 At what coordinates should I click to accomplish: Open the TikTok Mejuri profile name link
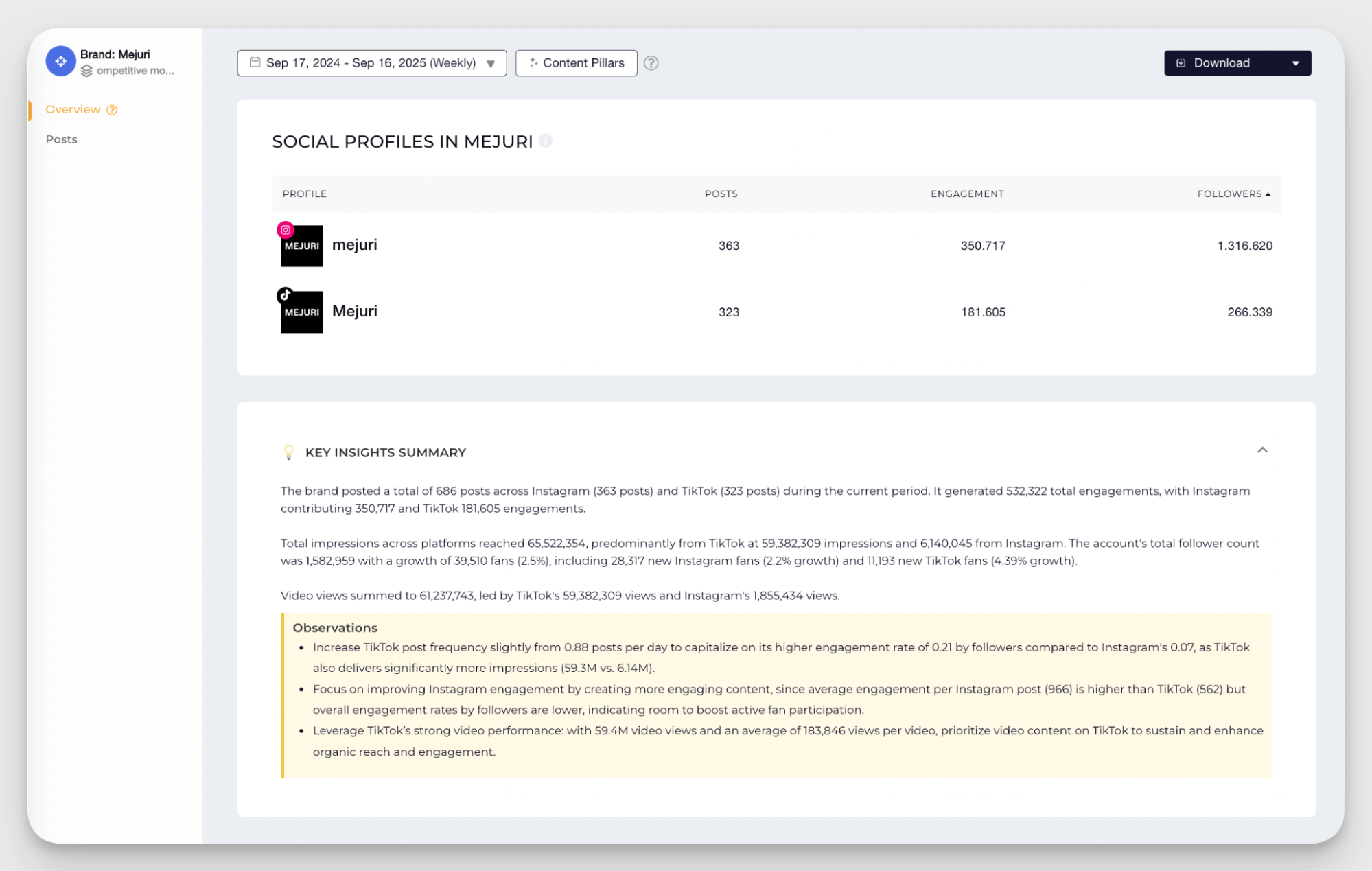pos(355,311)
